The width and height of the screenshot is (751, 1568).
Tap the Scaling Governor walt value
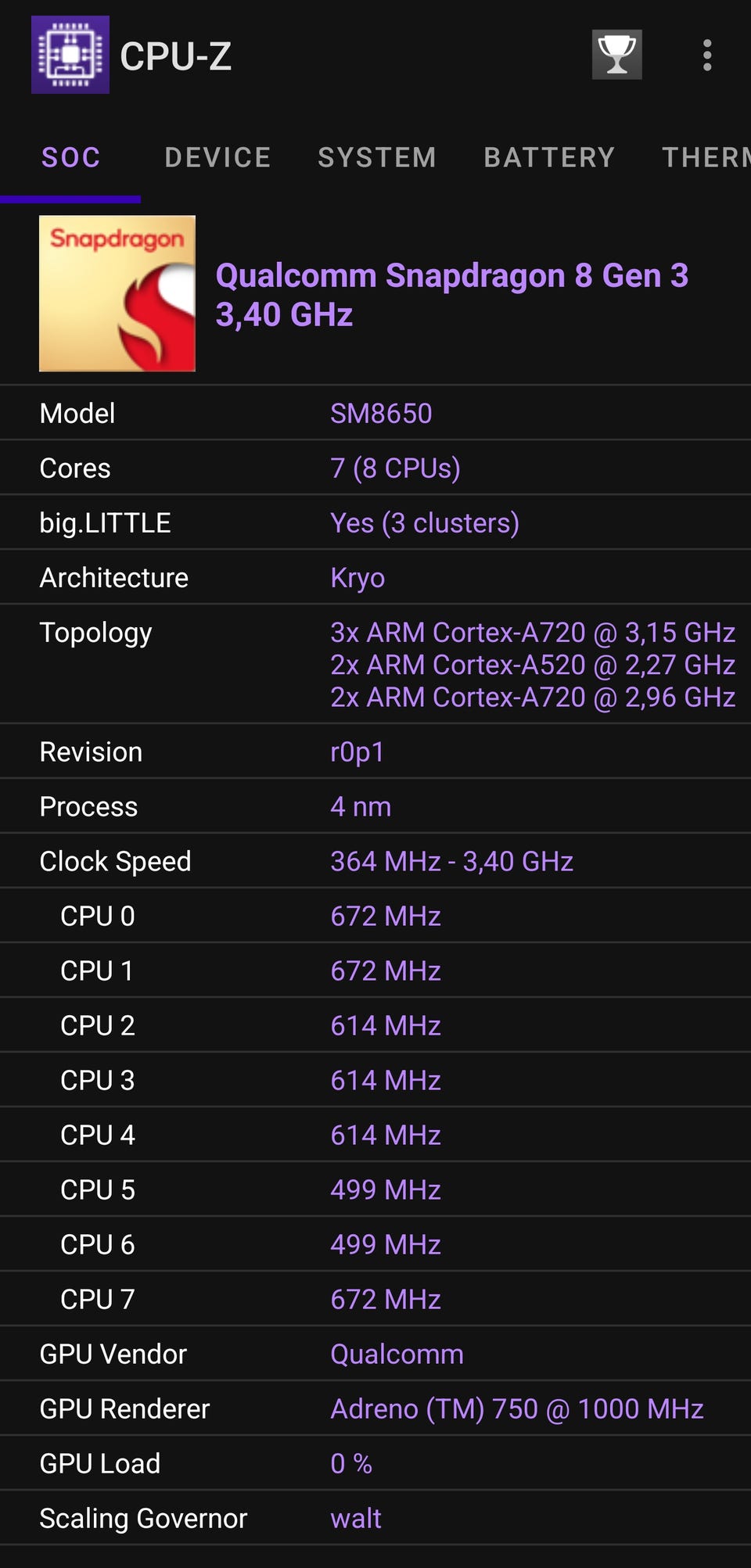355,1518
